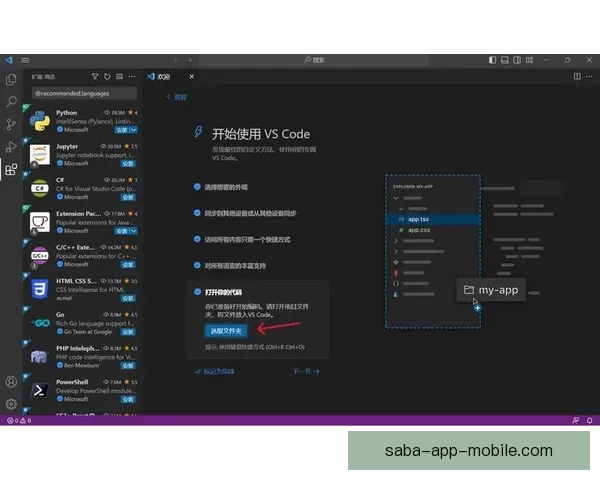Image resolution: width=600 pixels, height=480 pixels.
Task: Toggle third walkthrough step about shortcuts
Action: 197,239
